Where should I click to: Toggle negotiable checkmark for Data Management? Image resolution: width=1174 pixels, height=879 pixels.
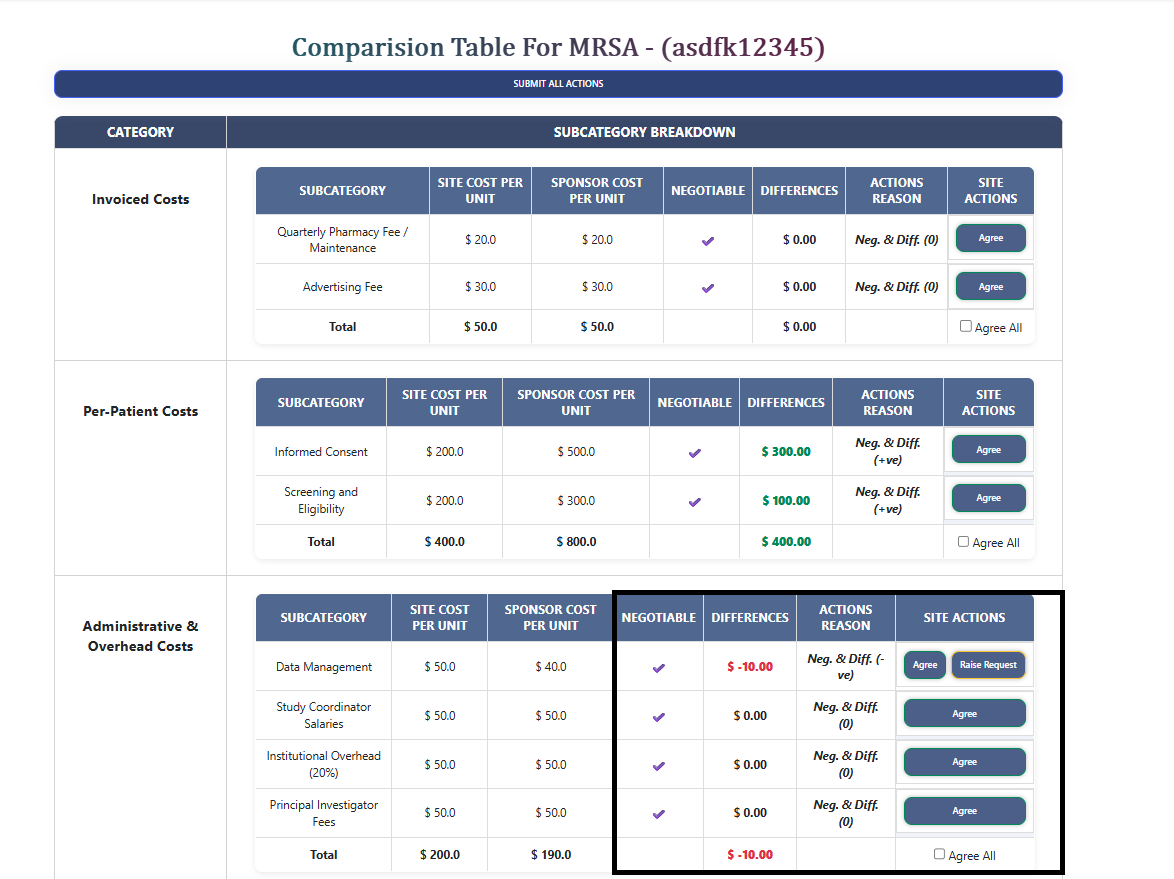tap(658, 665)
